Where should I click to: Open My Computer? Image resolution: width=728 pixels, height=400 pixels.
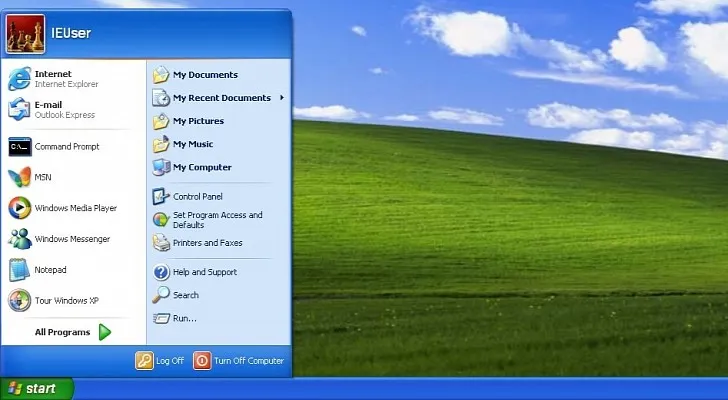coord(200,167)
